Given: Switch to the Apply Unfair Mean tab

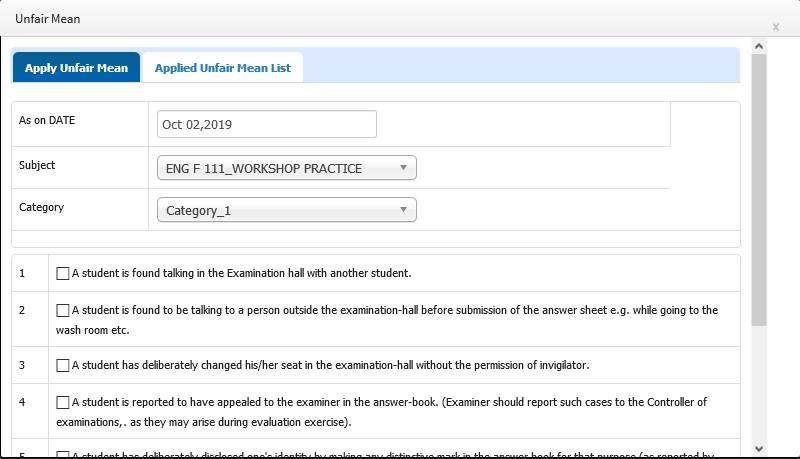Looking at the screenshot, I should pos(77,67).
